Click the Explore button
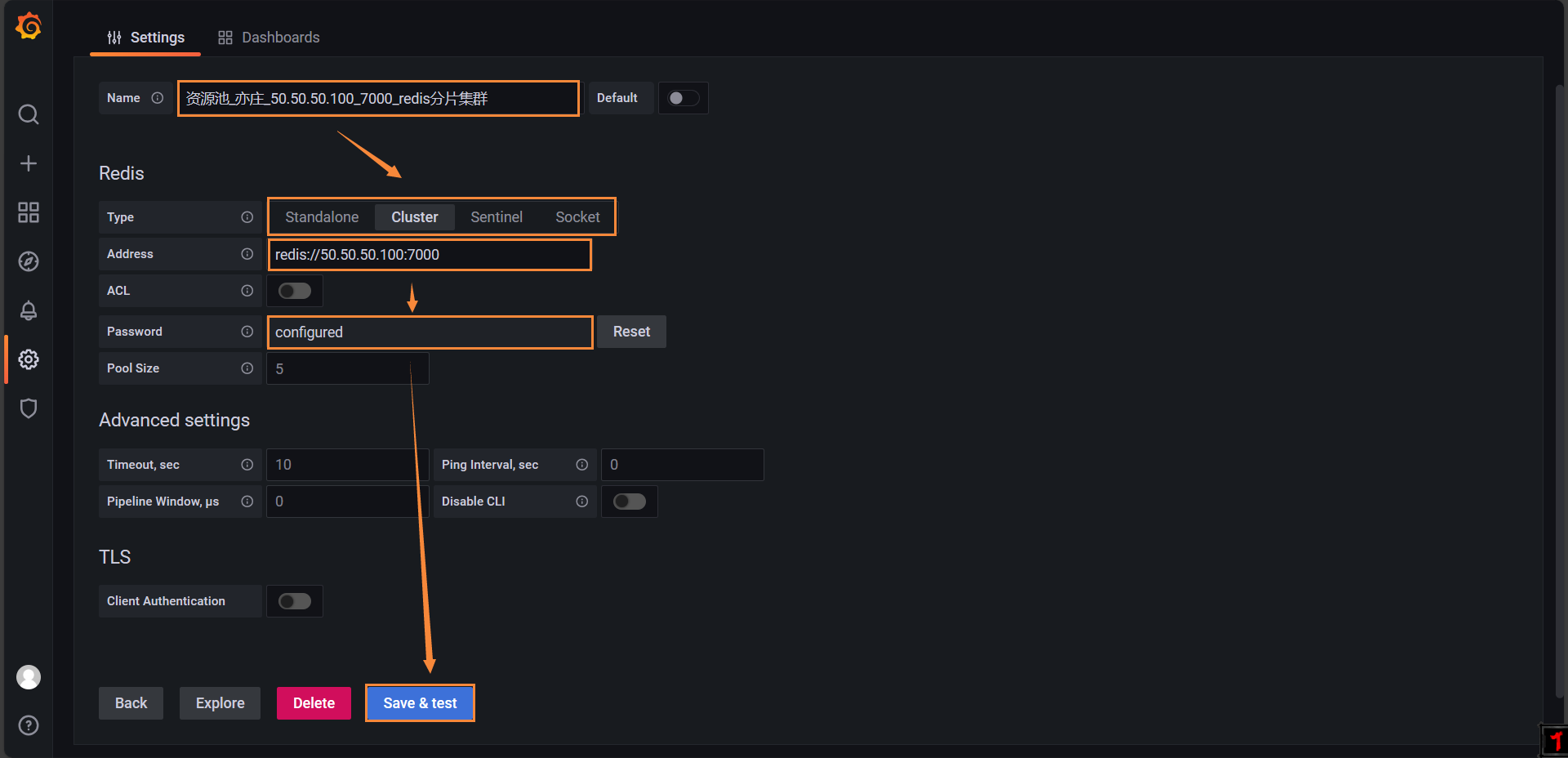Screen dimensions: 1568x758 click(220, 703)
